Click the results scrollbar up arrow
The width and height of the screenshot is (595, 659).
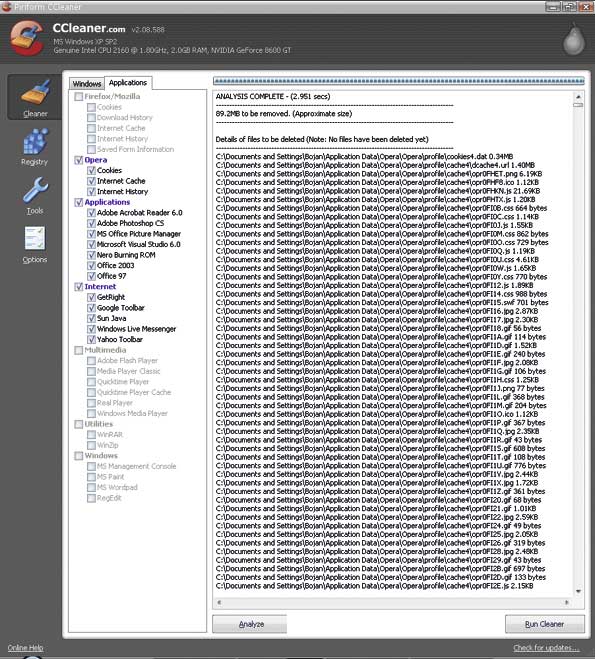[578, 97]
